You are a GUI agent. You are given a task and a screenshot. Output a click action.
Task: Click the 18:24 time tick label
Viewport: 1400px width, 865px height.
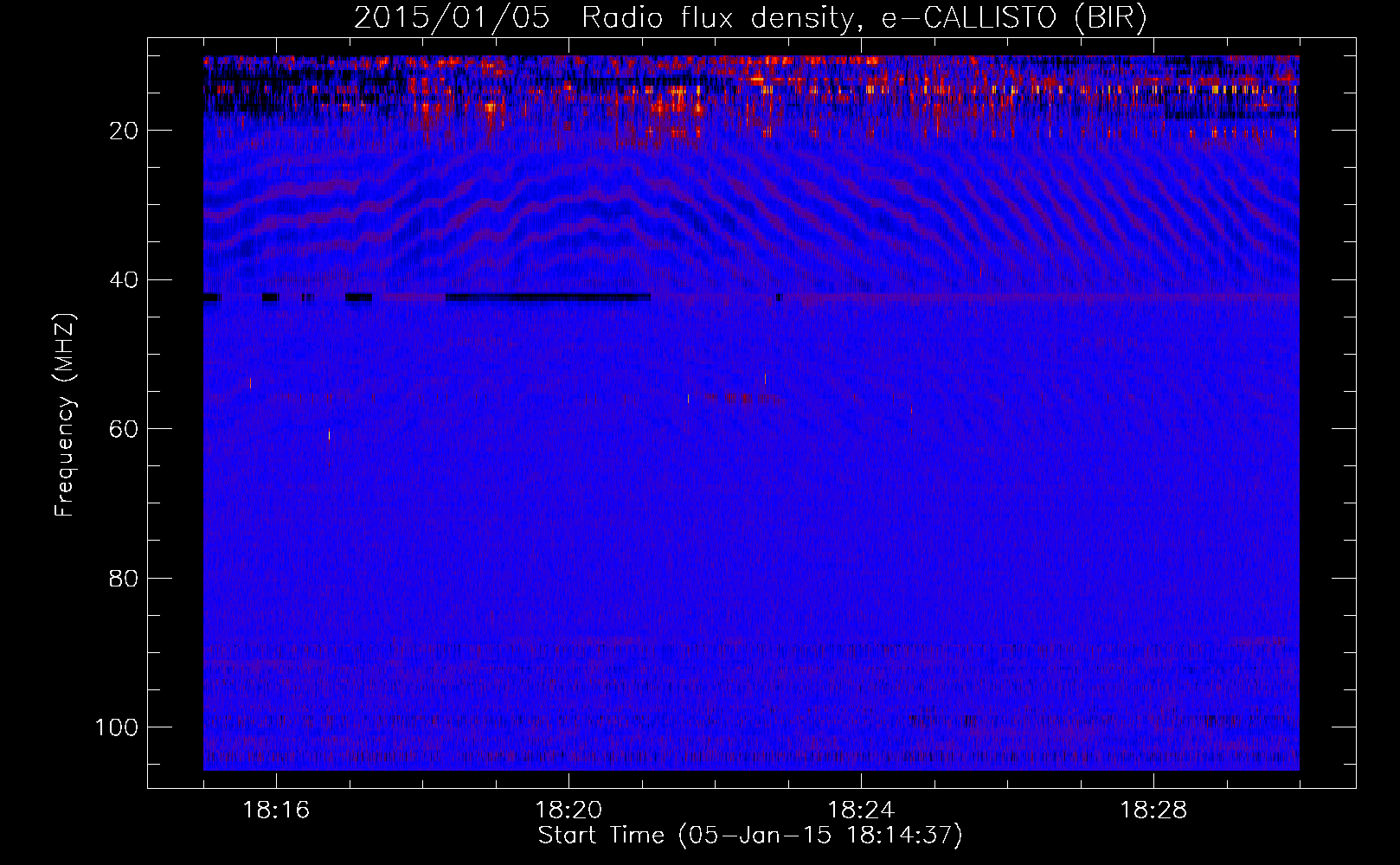[x=861, y=811]
